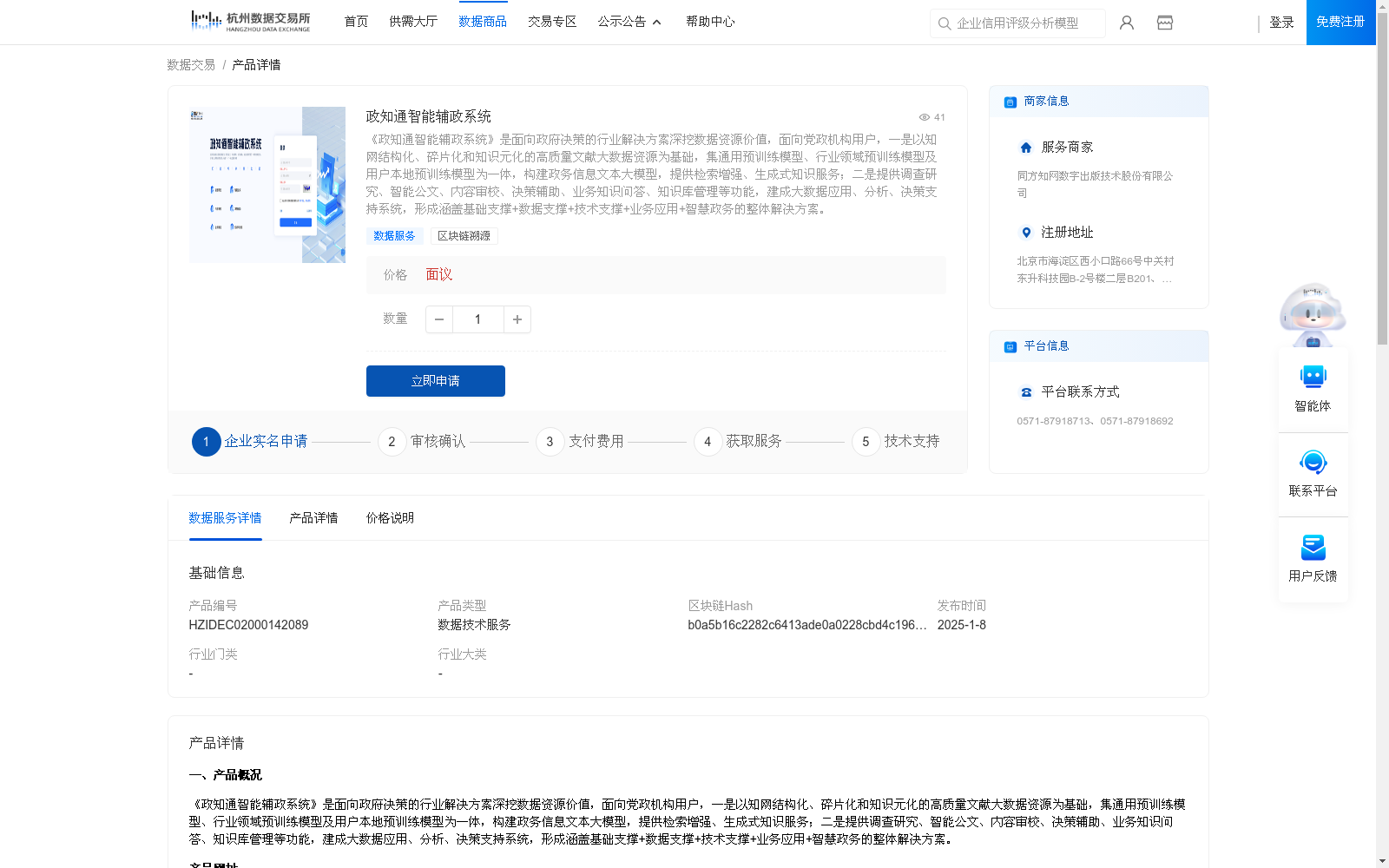Click the scrollbar up arrow

[1382, 6]
